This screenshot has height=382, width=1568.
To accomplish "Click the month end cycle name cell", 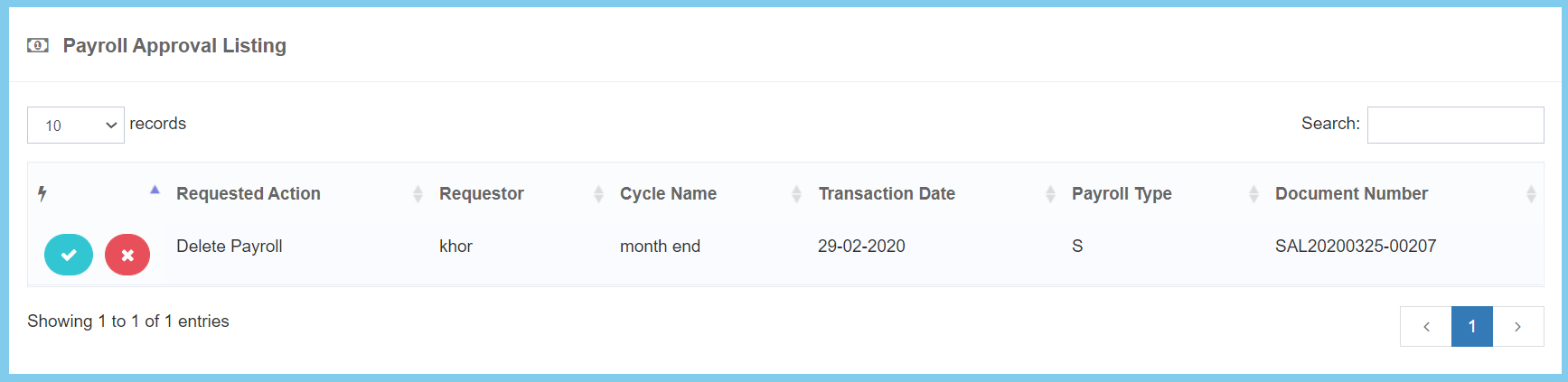I will pos(660,246).
